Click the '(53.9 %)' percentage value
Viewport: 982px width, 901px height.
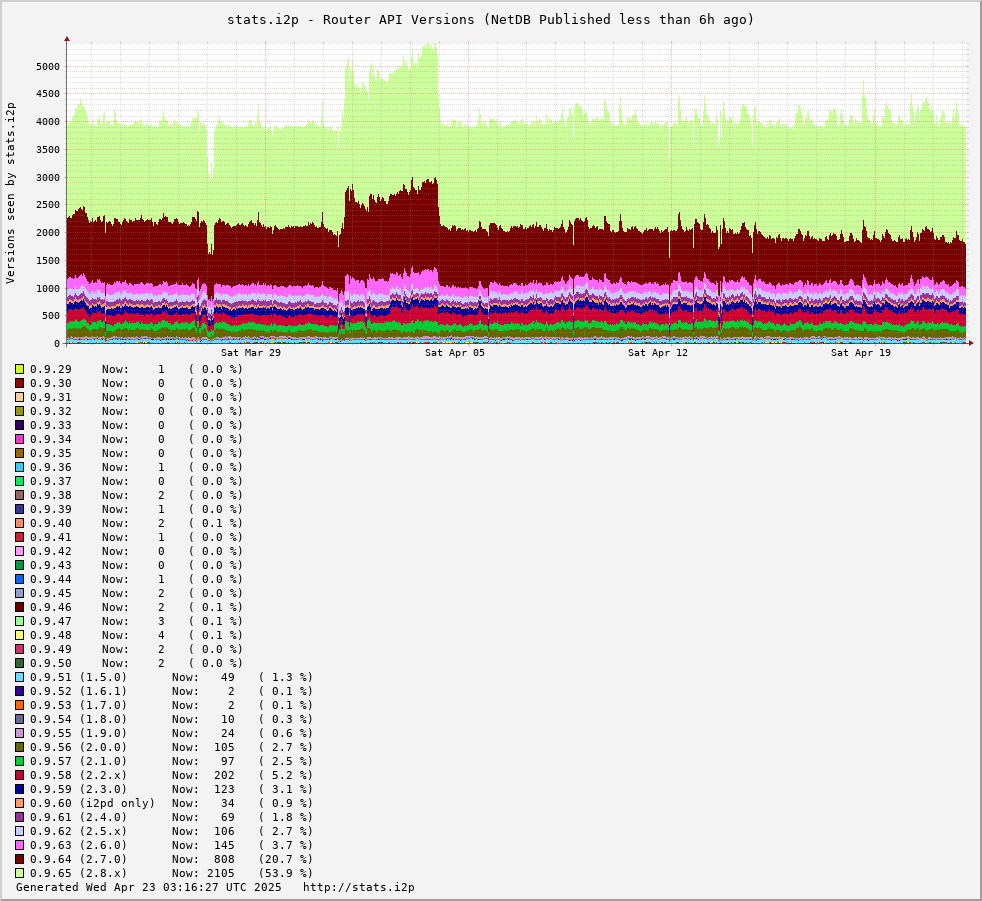click(x=286, y=873)
